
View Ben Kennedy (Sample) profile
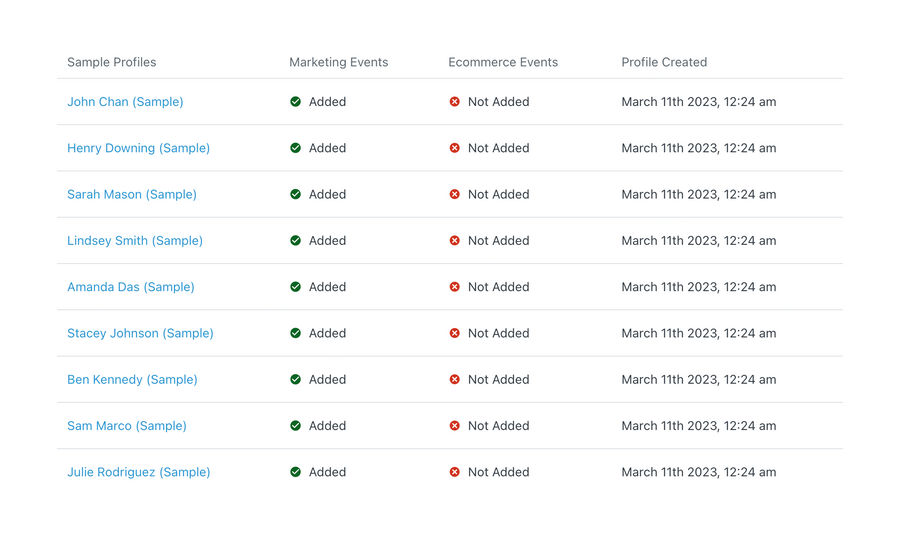pos(132,380)
